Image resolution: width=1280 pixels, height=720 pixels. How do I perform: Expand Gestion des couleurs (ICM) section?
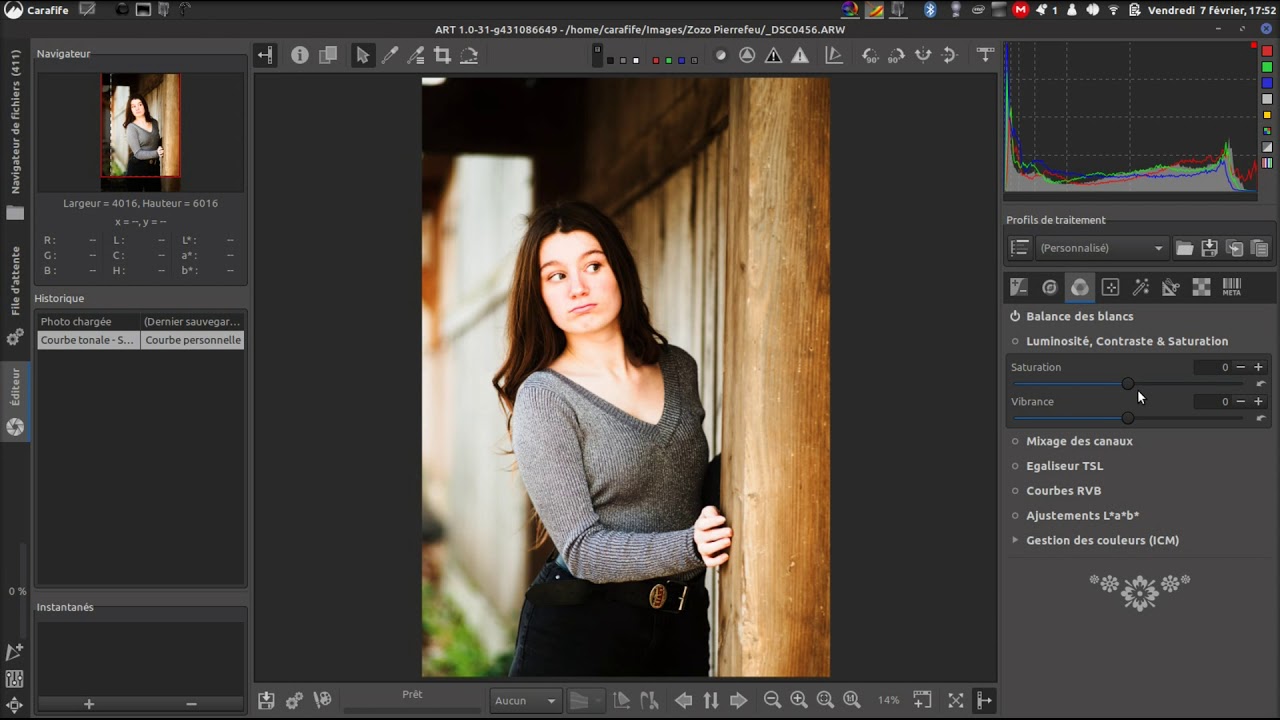[1102, 540]
